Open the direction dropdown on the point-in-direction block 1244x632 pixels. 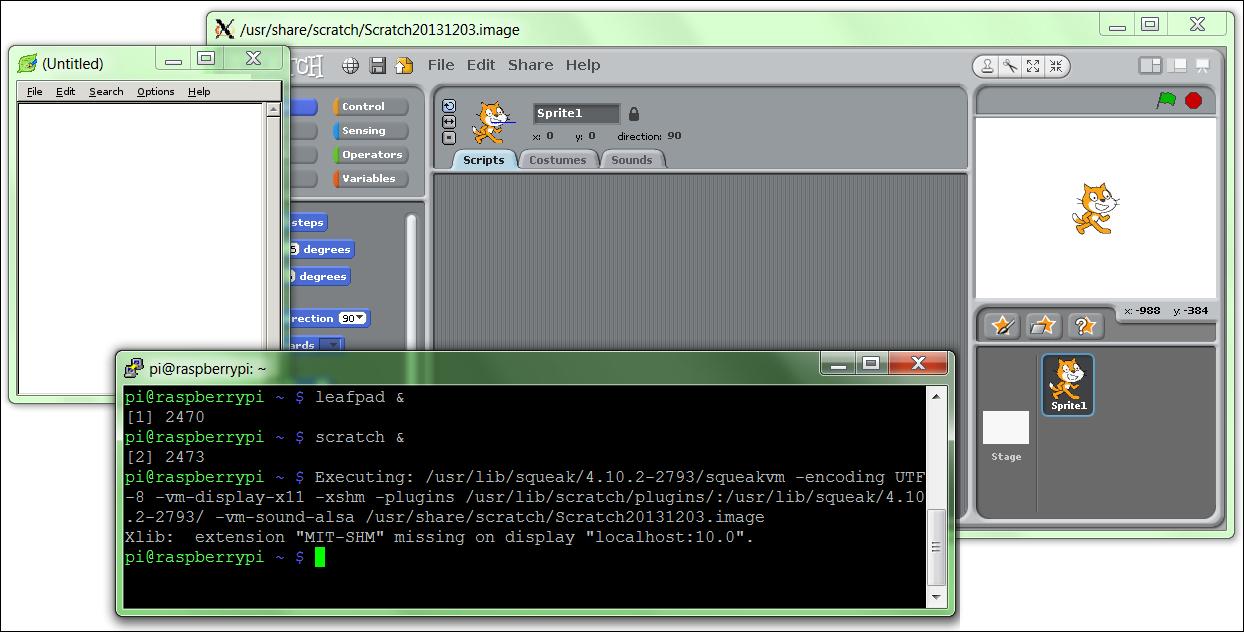360,317
